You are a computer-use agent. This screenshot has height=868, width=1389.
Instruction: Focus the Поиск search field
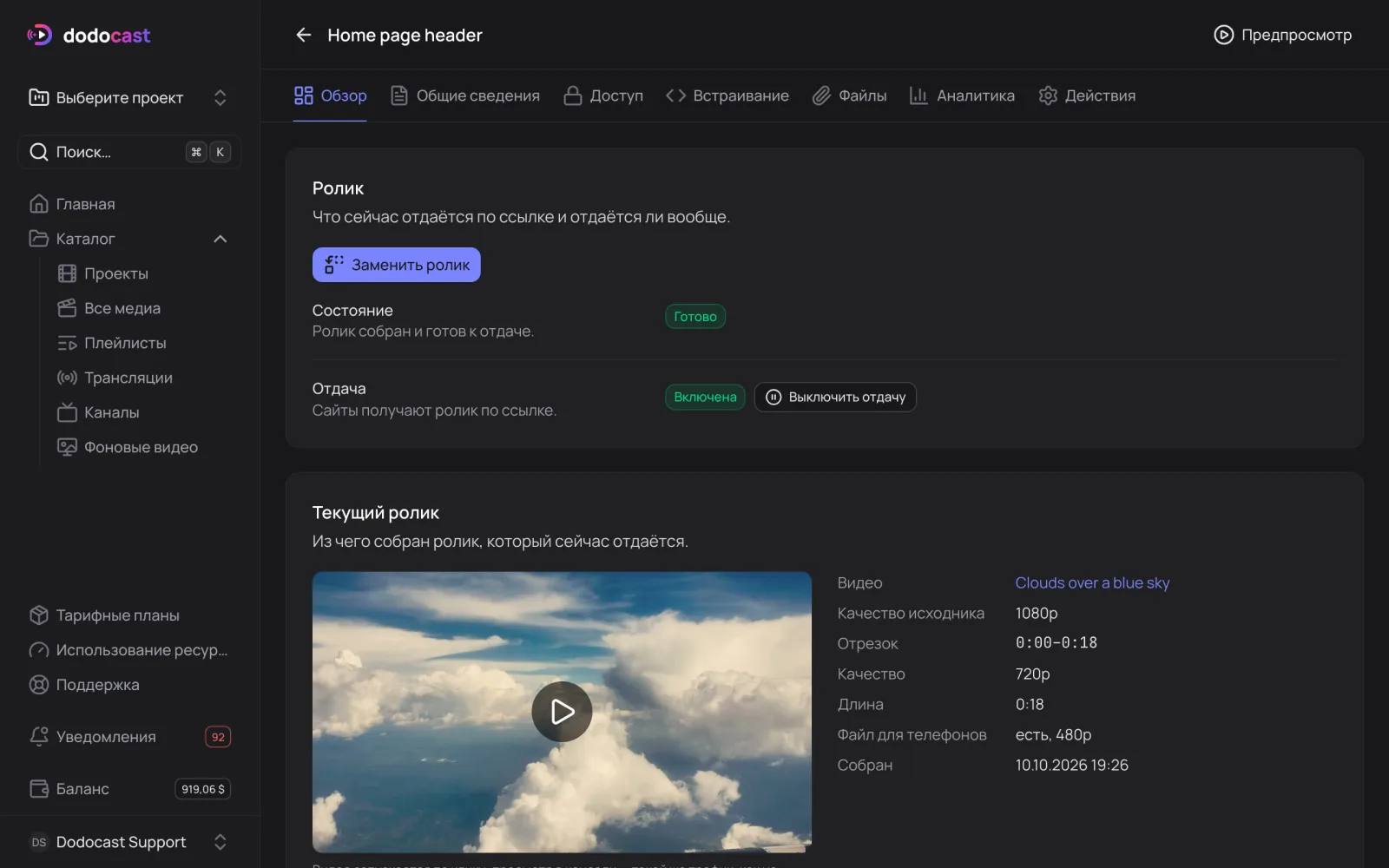pyautogui.click(x=129, y=152)
